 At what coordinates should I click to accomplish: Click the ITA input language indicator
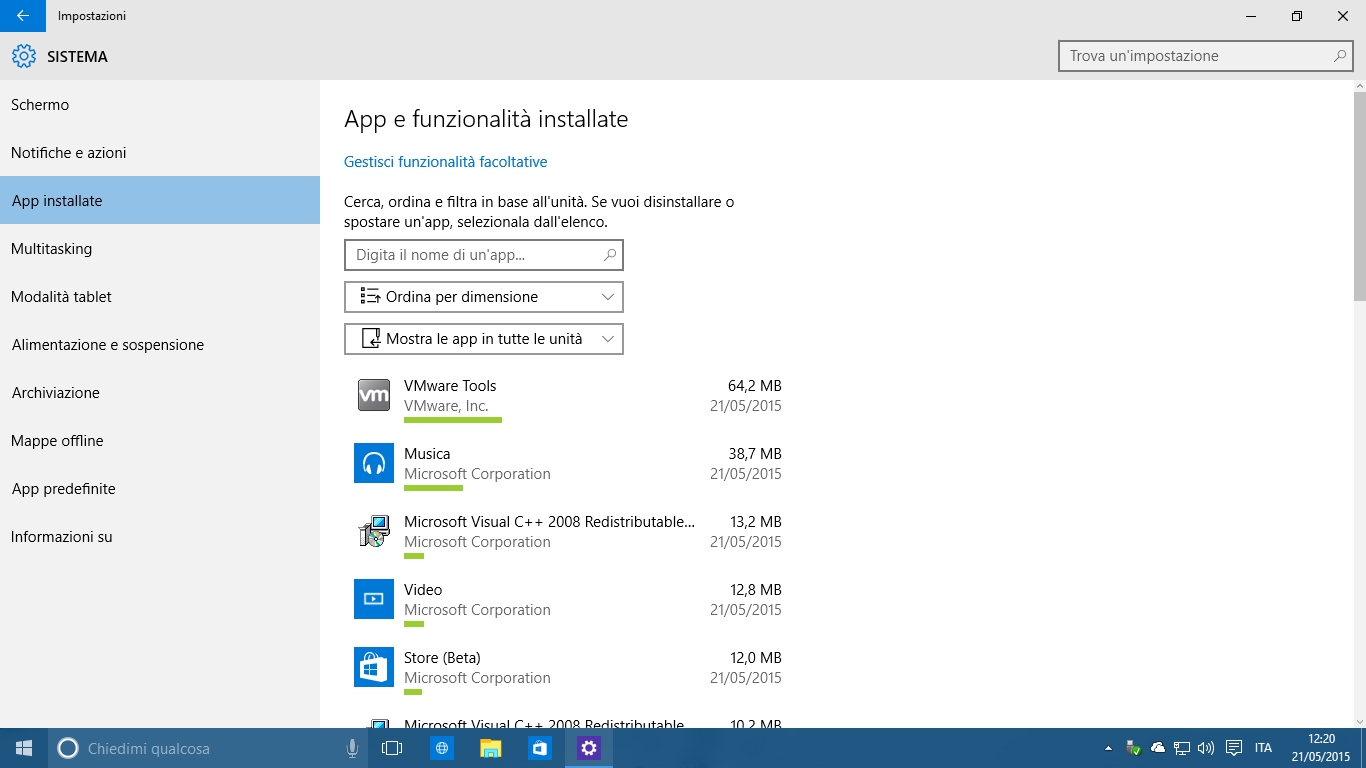pos(1263,748)
